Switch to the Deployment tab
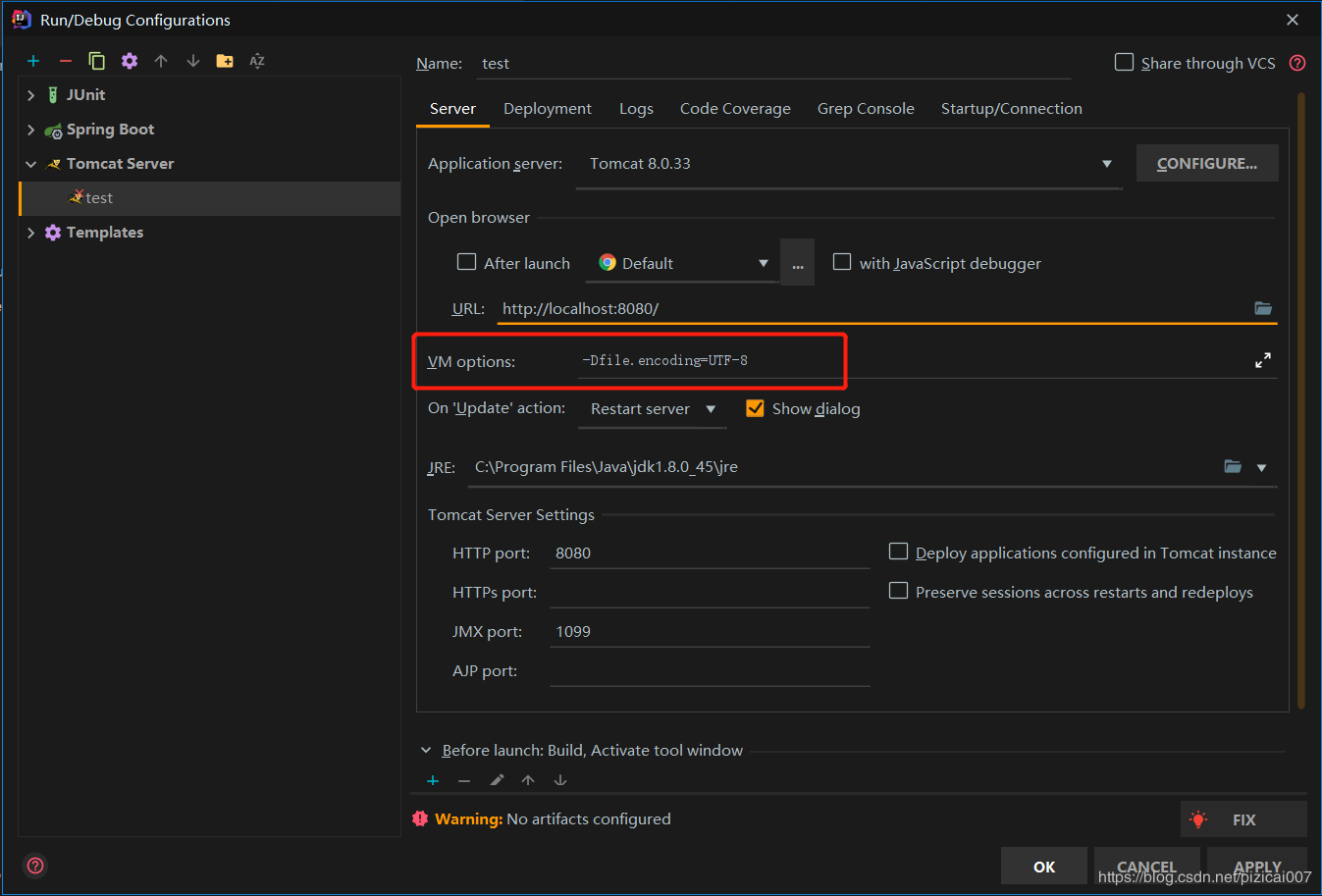1322x896 pixels. coord(548,109)
